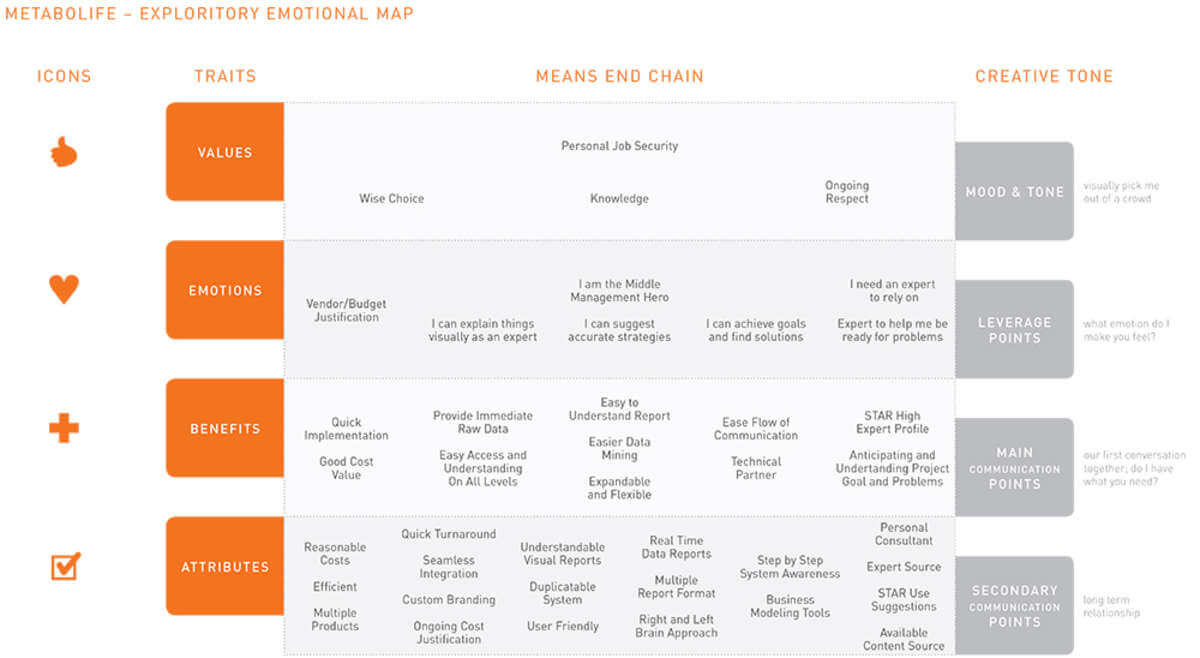1200x658 pixels.
Task: Click the thumbs-up Values icon
Action: click(64, 153)
